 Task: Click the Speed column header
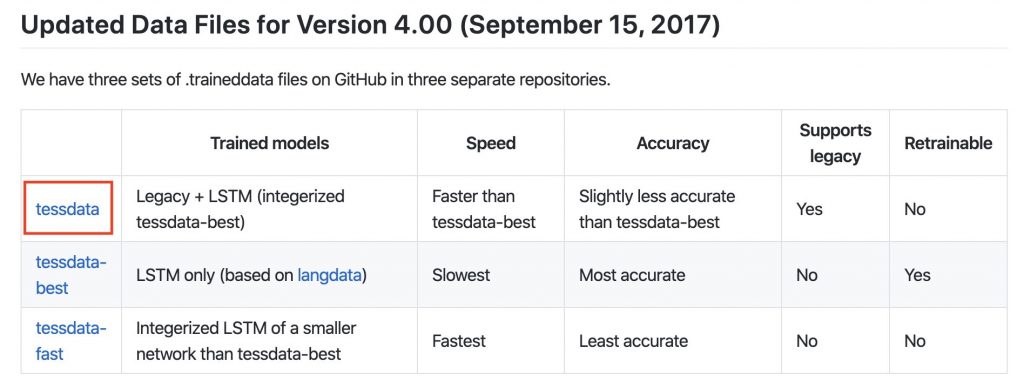tap(490, 143)
